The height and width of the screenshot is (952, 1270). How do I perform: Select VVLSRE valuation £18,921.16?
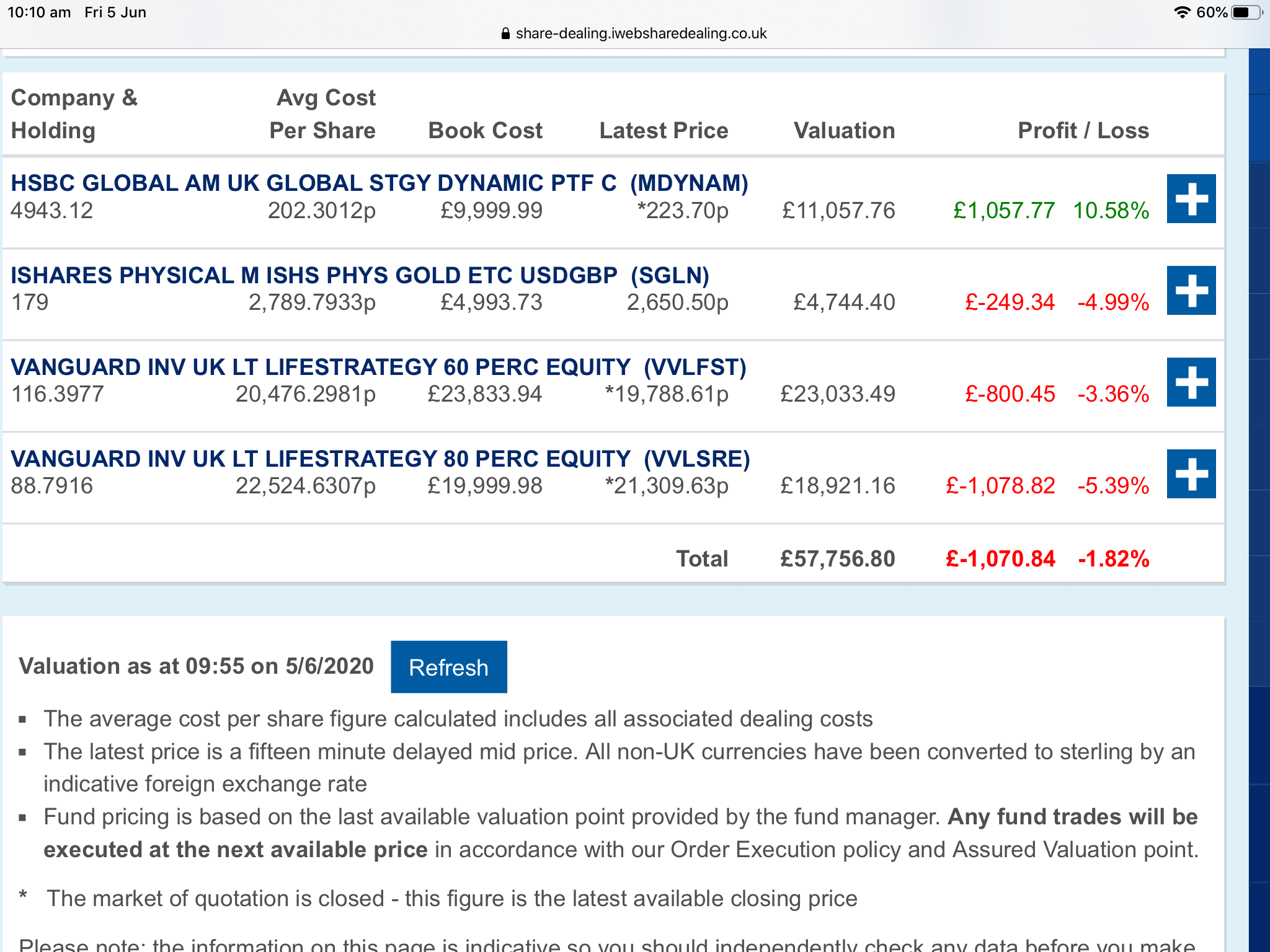[838, 486]
